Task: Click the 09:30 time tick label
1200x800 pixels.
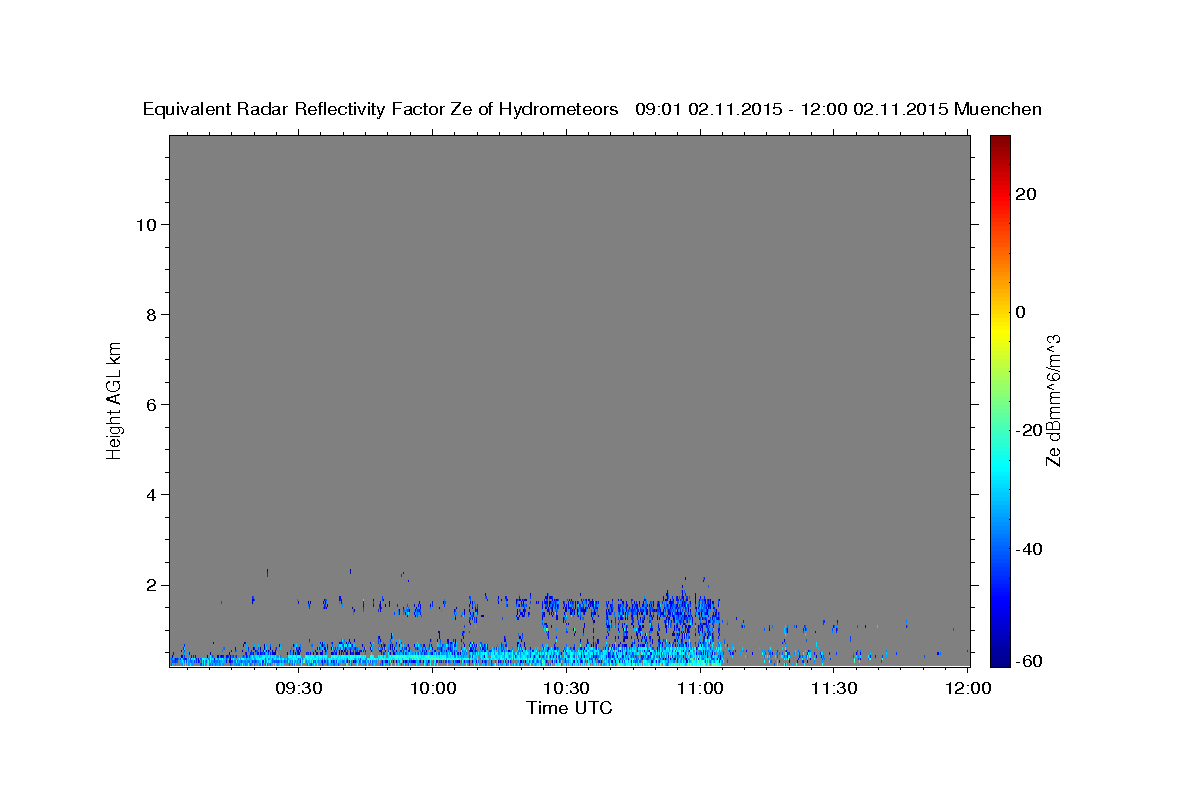Action: coord(299,688)
